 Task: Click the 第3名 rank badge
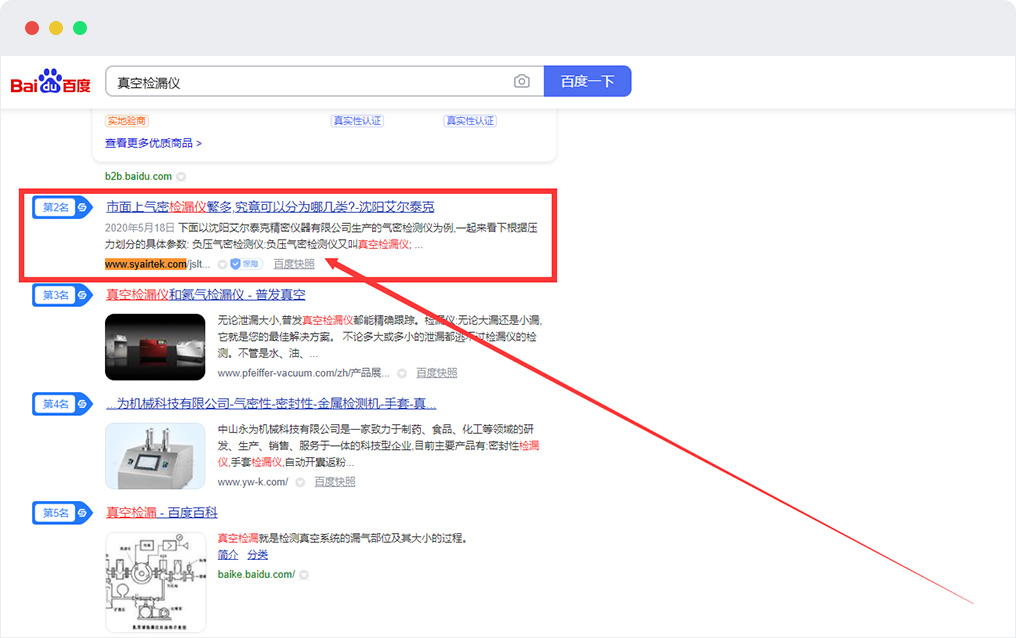pos(62,295)
